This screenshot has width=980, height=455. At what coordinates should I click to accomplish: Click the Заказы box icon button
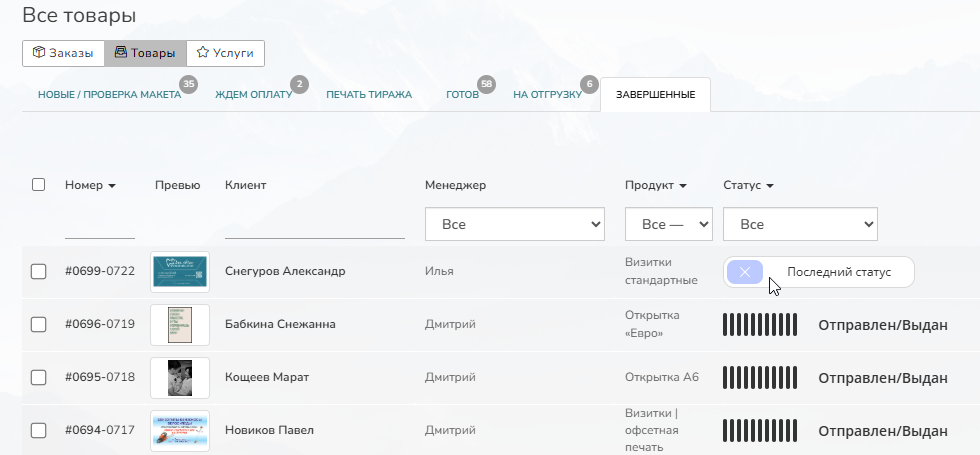click(x=63, y=53)
